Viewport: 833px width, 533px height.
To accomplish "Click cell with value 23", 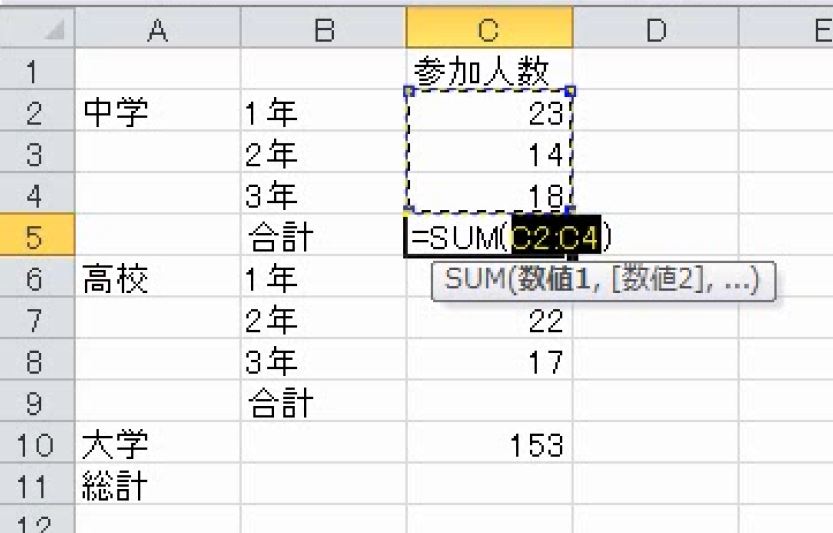I will click(489, 111).
